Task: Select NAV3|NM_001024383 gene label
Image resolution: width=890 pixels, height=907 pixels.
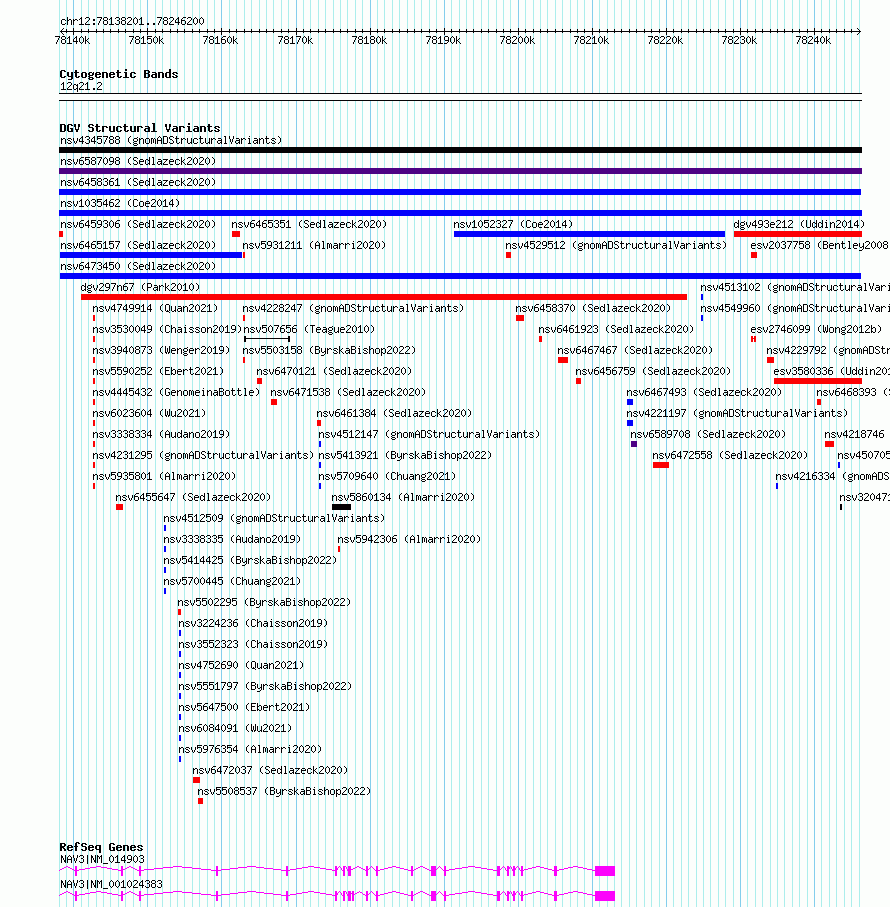Action: coord(112,884)
